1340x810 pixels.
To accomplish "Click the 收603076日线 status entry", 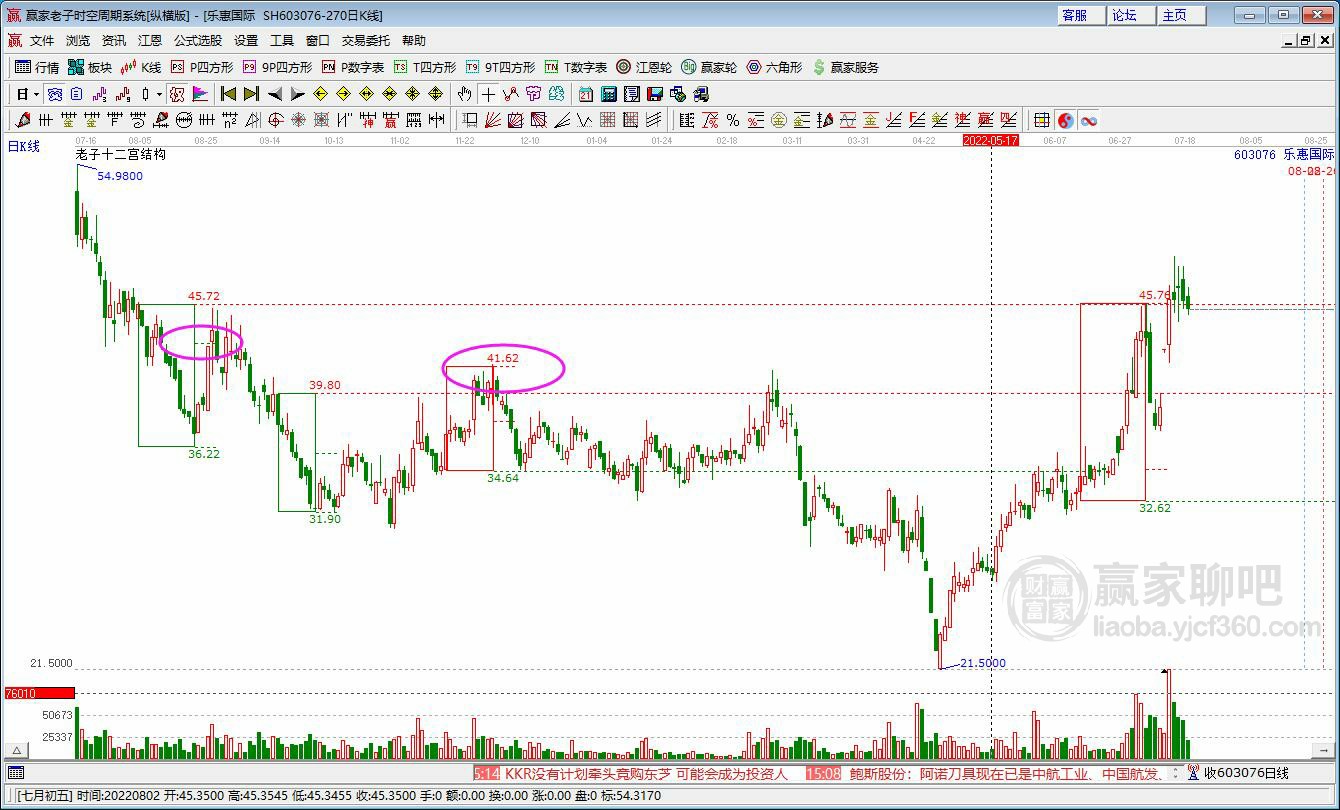I will (x=1246, y=773).
